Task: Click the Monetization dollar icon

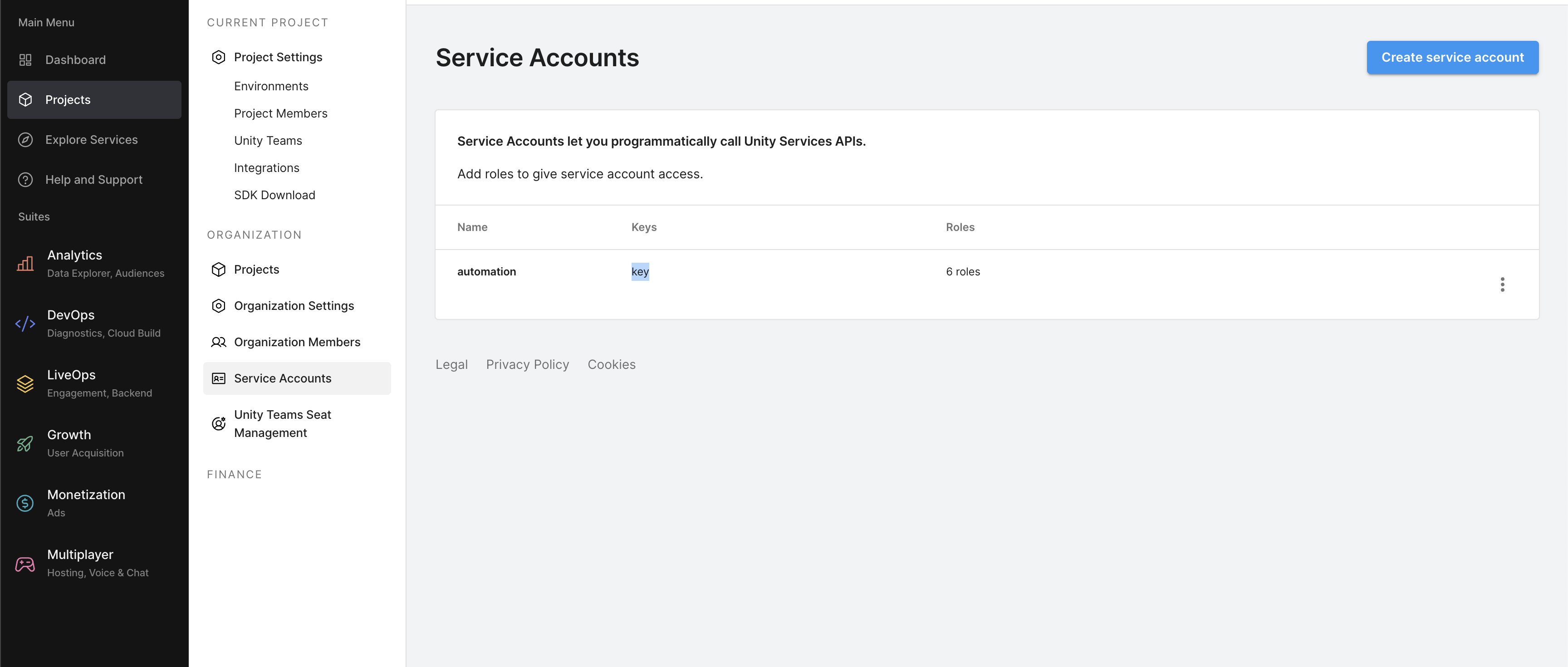Action: 25,503
